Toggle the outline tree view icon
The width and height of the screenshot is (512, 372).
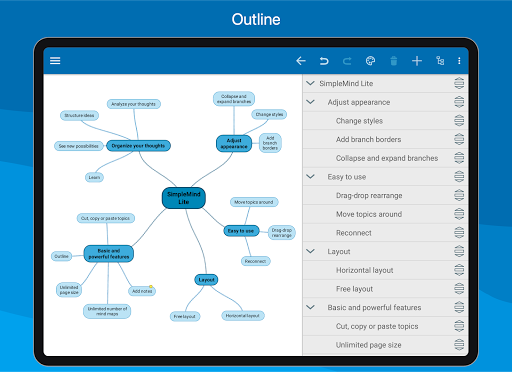[x=440, y=61]
